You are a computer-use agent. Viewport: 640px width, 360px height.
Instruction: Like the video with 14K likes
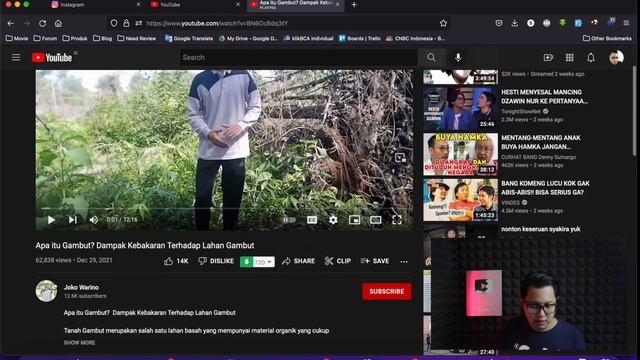(176, 261)
